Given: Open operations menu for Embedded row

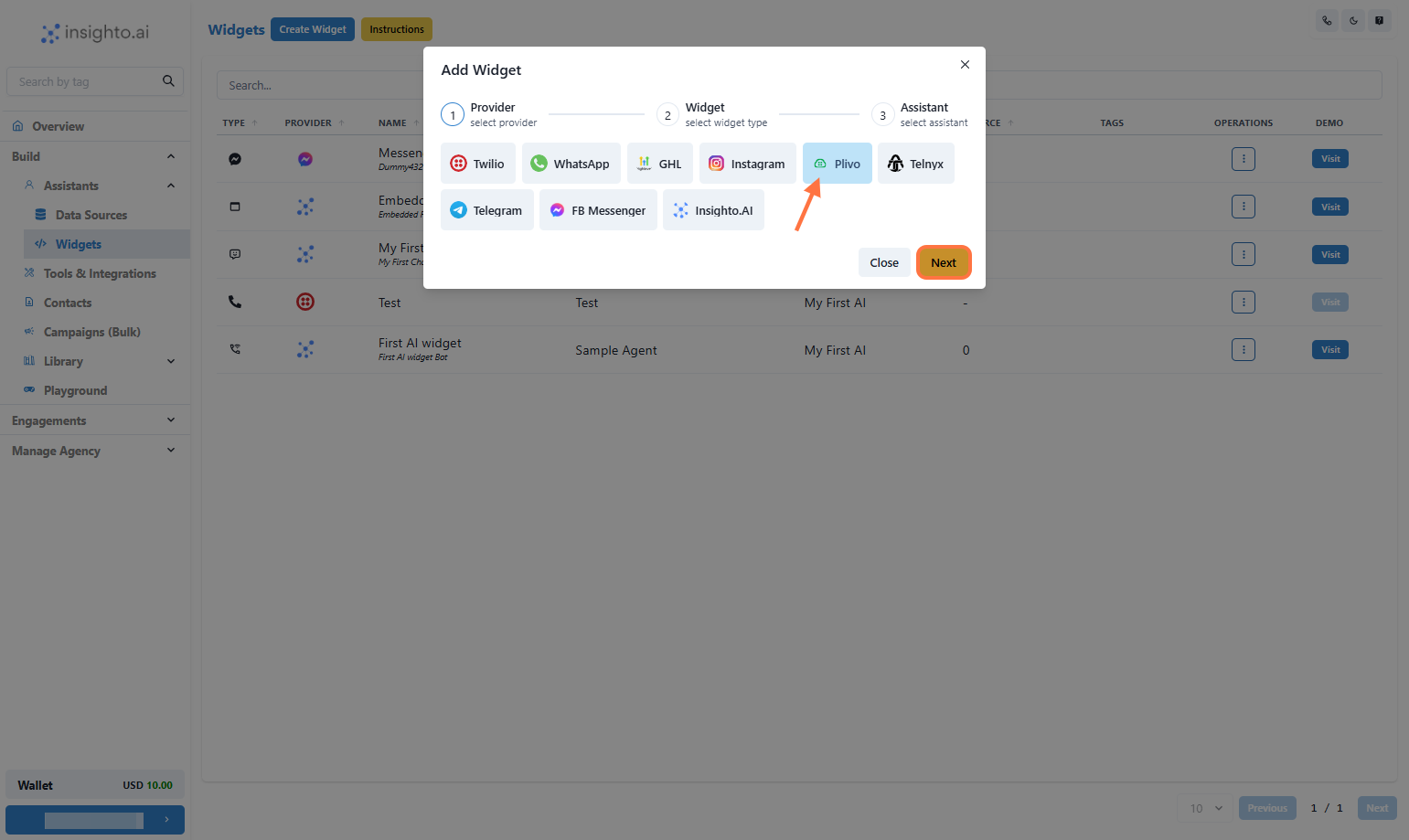Looking at the screenshot, I should (1244, 207).
